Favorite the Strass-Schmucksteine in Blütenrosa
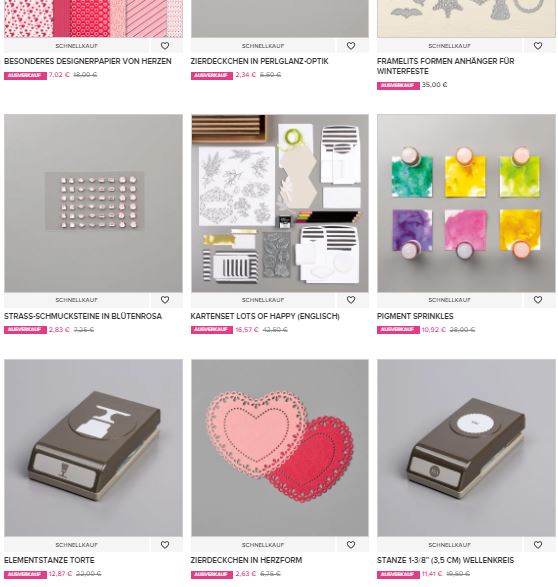 (x=165, y=300)
